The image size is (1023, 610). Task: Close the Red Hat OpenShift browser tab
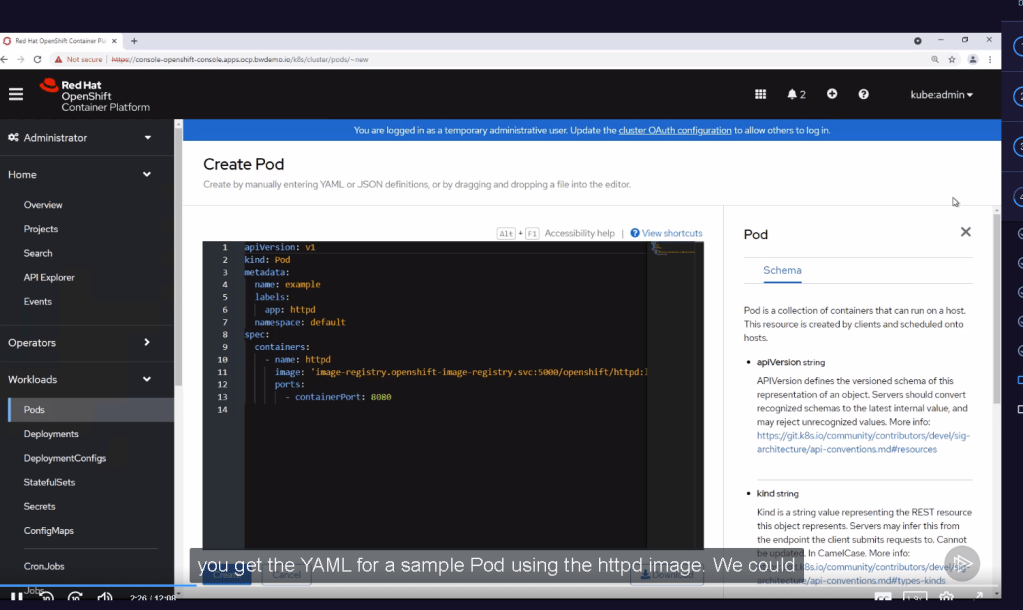pyautogui.click(x=114, y=40)
